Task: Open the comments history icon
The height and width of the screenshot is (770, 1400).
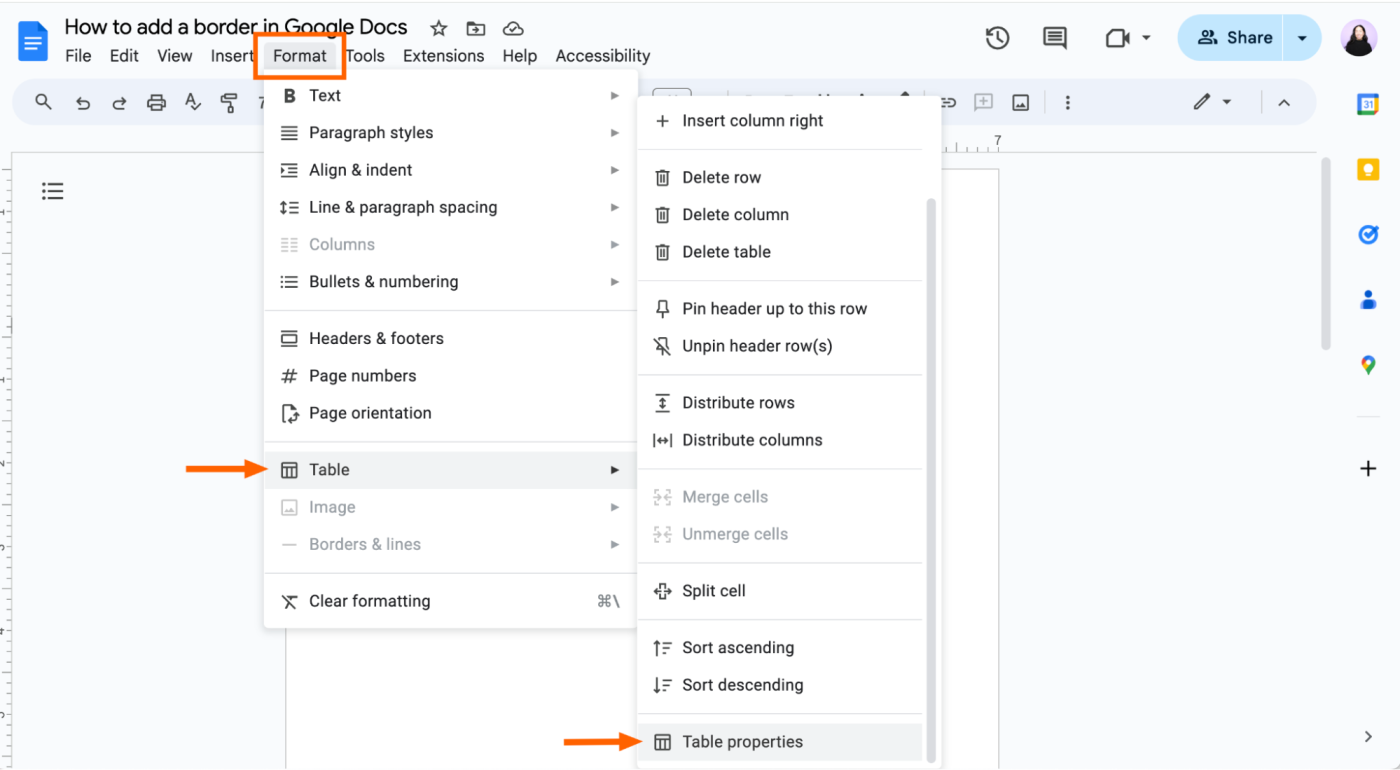Action: coord(1054,38)
